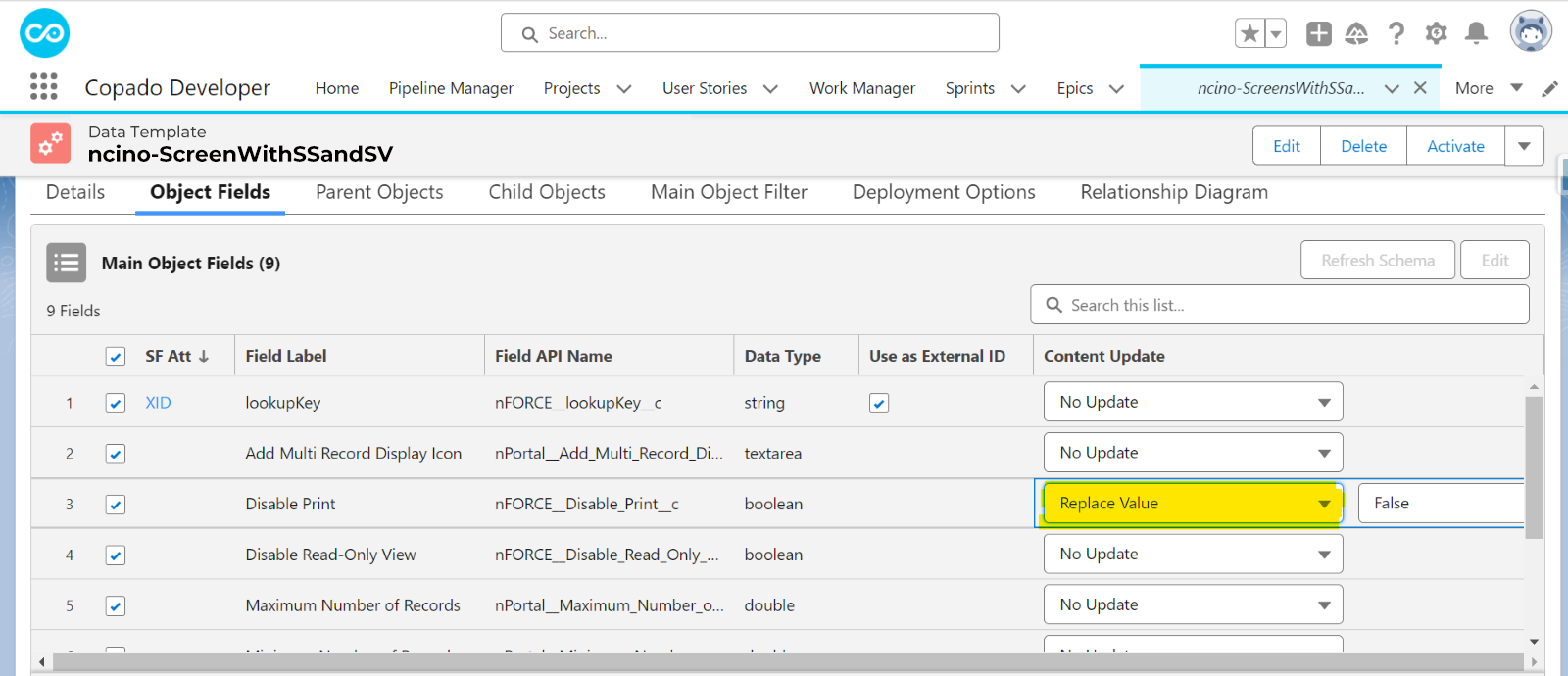Click the search magnifier in global search

(x=530, y=34)
